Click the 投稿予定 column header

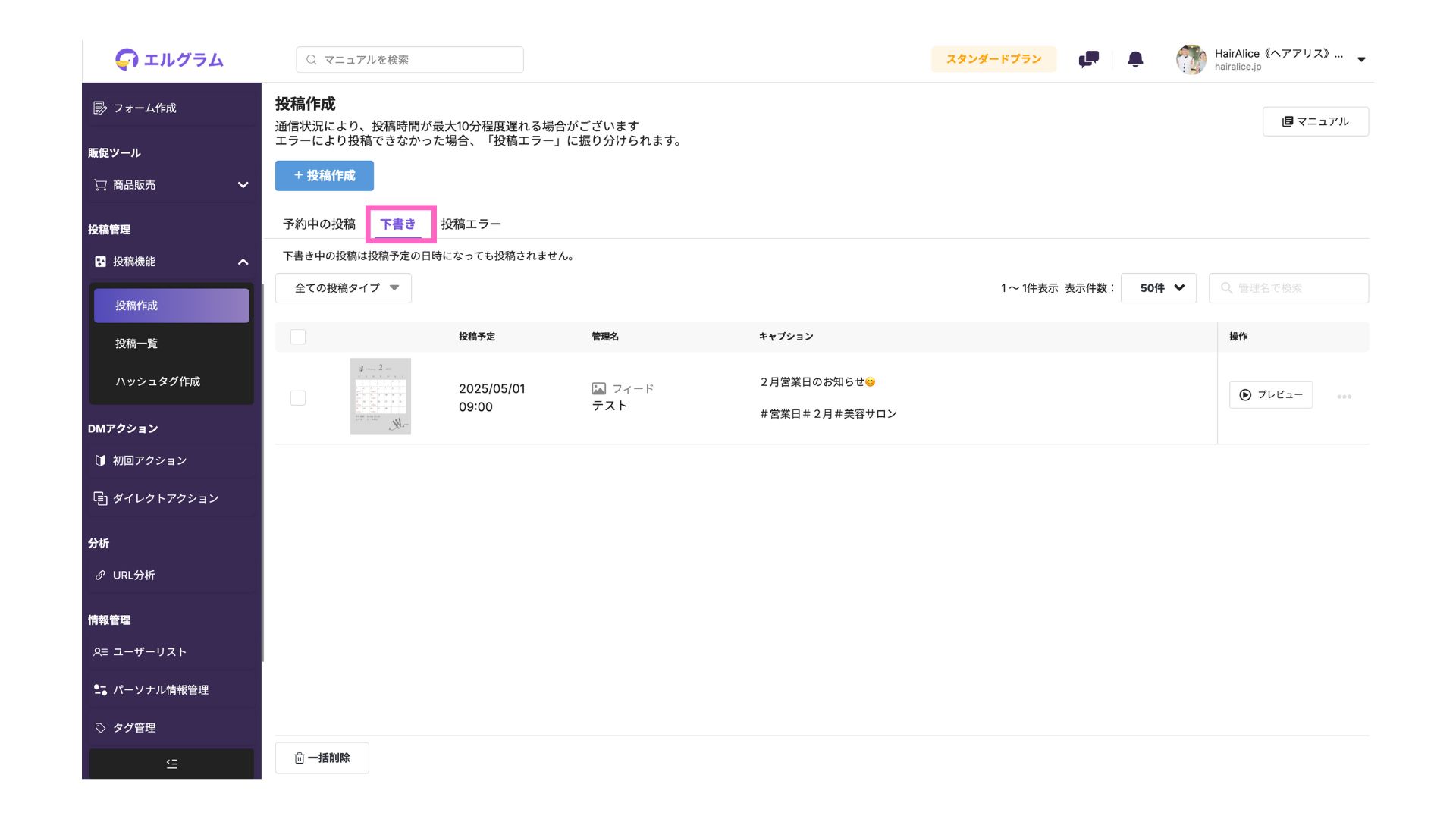(477, 337)
